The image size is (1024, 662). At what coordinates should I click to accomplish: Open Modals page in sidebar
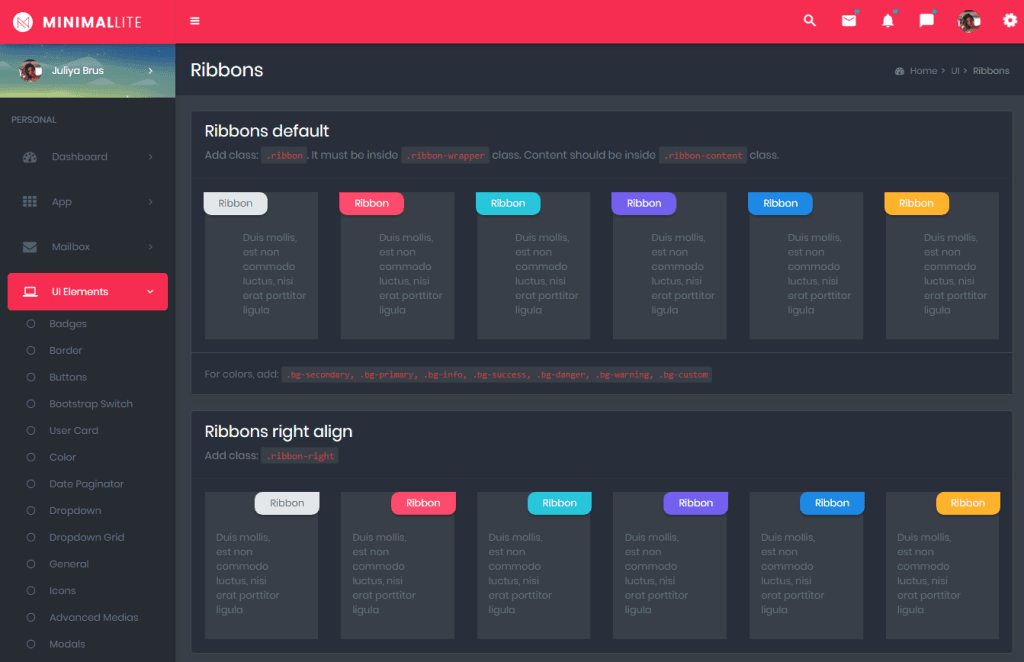tap(67, 644)
